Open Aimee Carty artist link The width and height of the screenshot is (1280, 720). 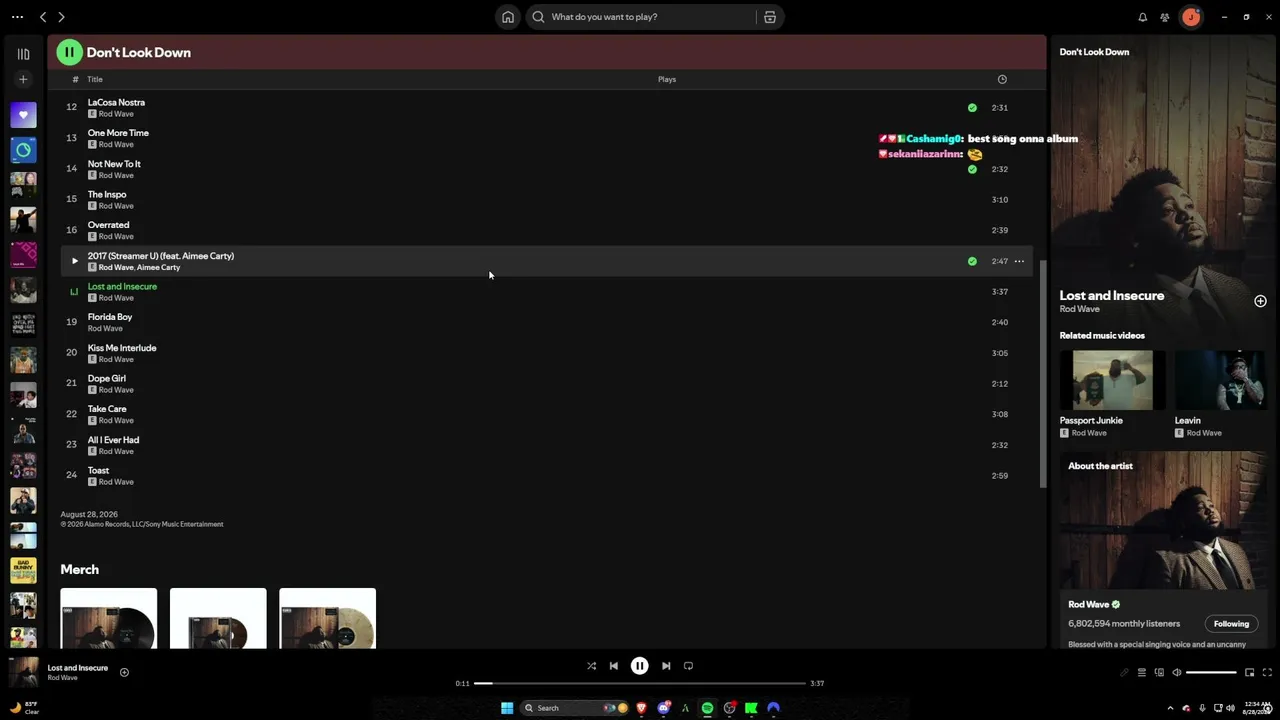[159, 267]
